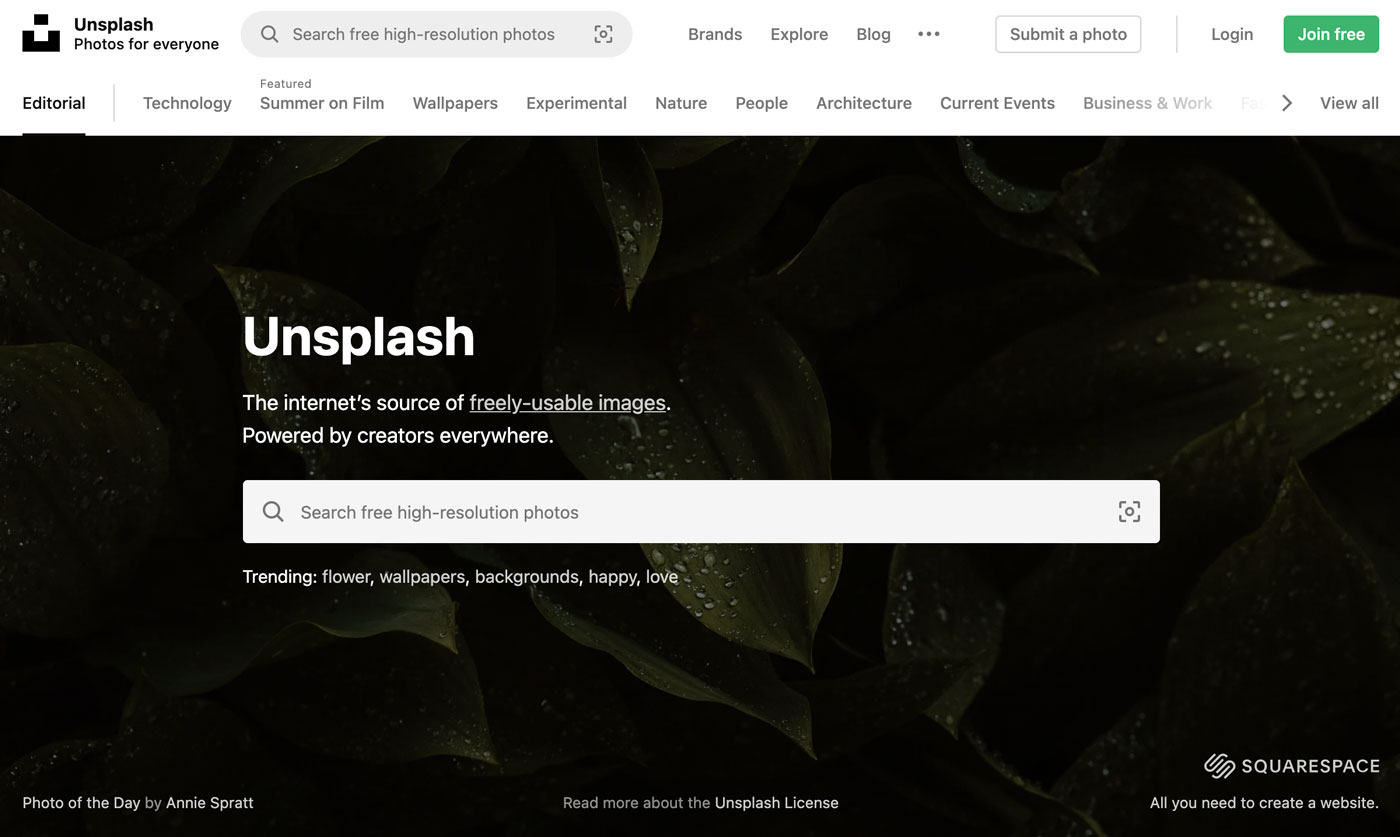This screenshot has width=1400, height=837.
Task: Click the Login link
Action: tap(1232, 34)
